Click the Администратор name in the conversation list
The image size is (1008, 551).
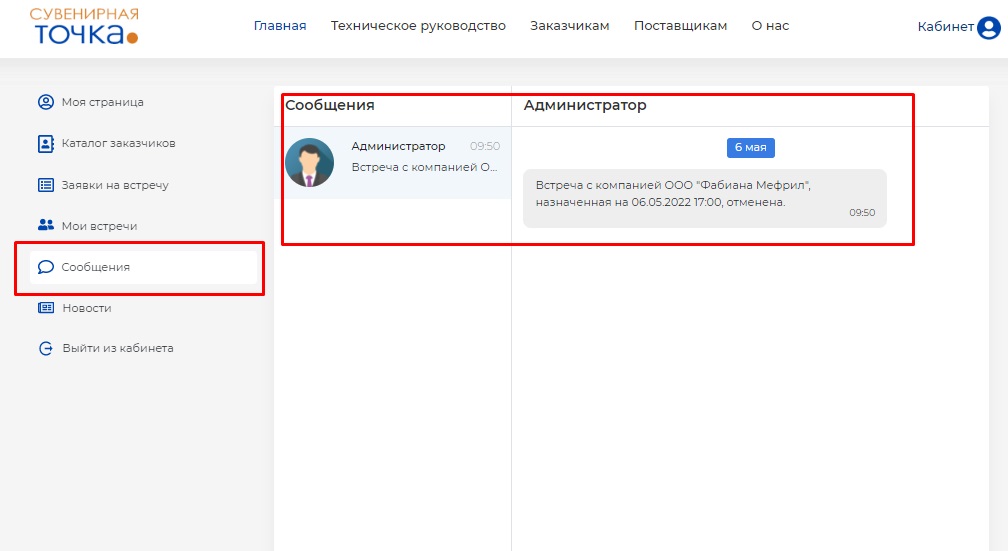click(x=398, y=146)
